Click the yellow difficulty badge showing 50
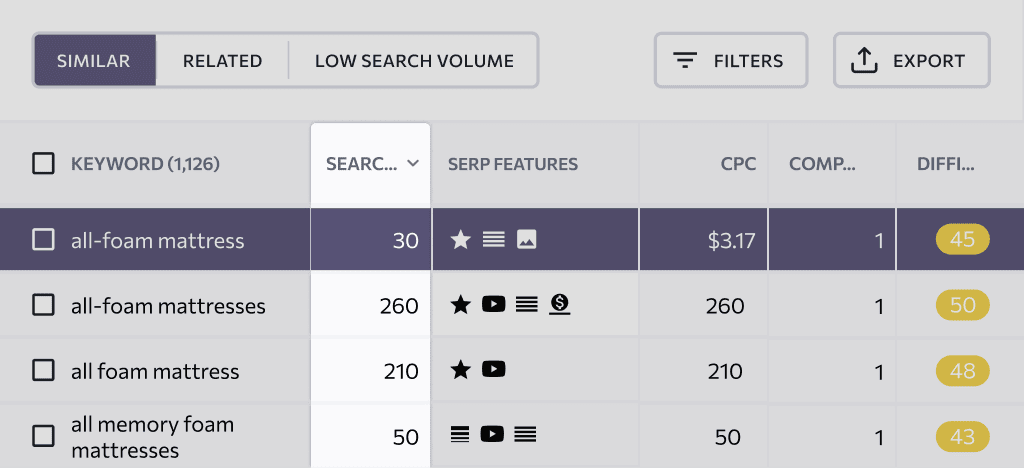 pyautogui.click(x=963, y=305)
